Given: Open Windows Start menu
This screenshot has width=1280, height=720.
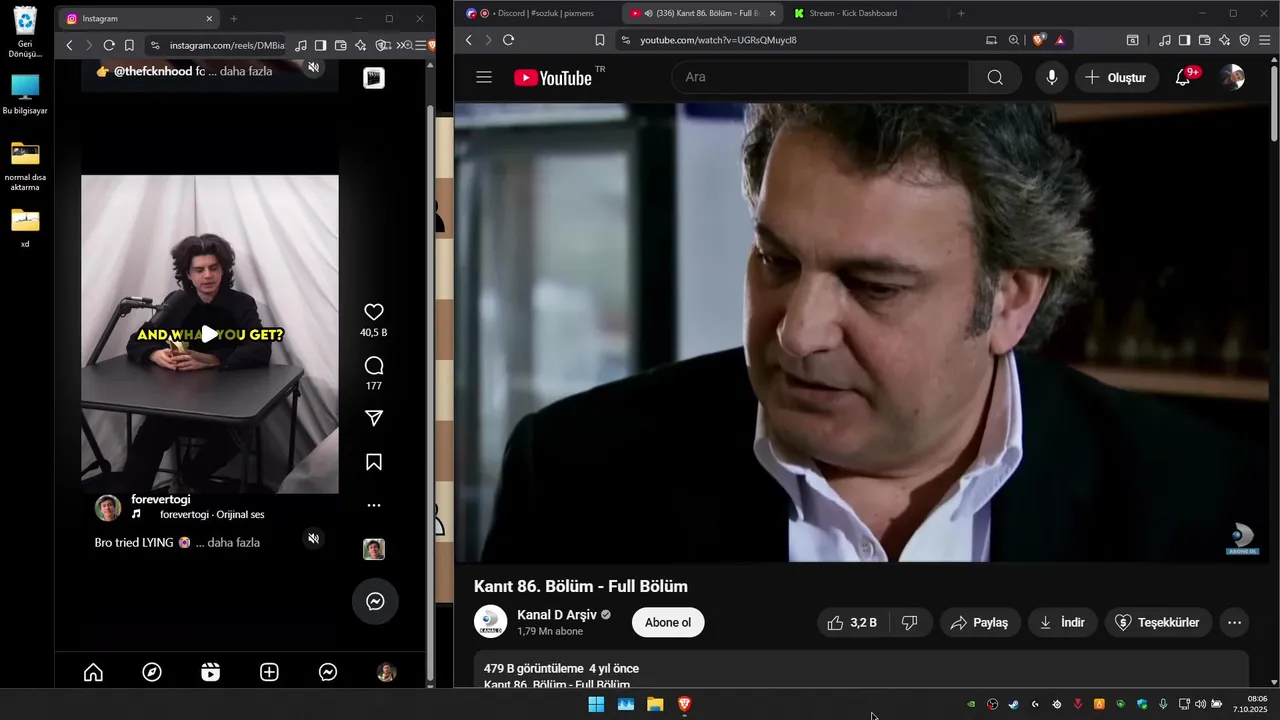Looking at the screenshot, I should (x=596, y=704).
